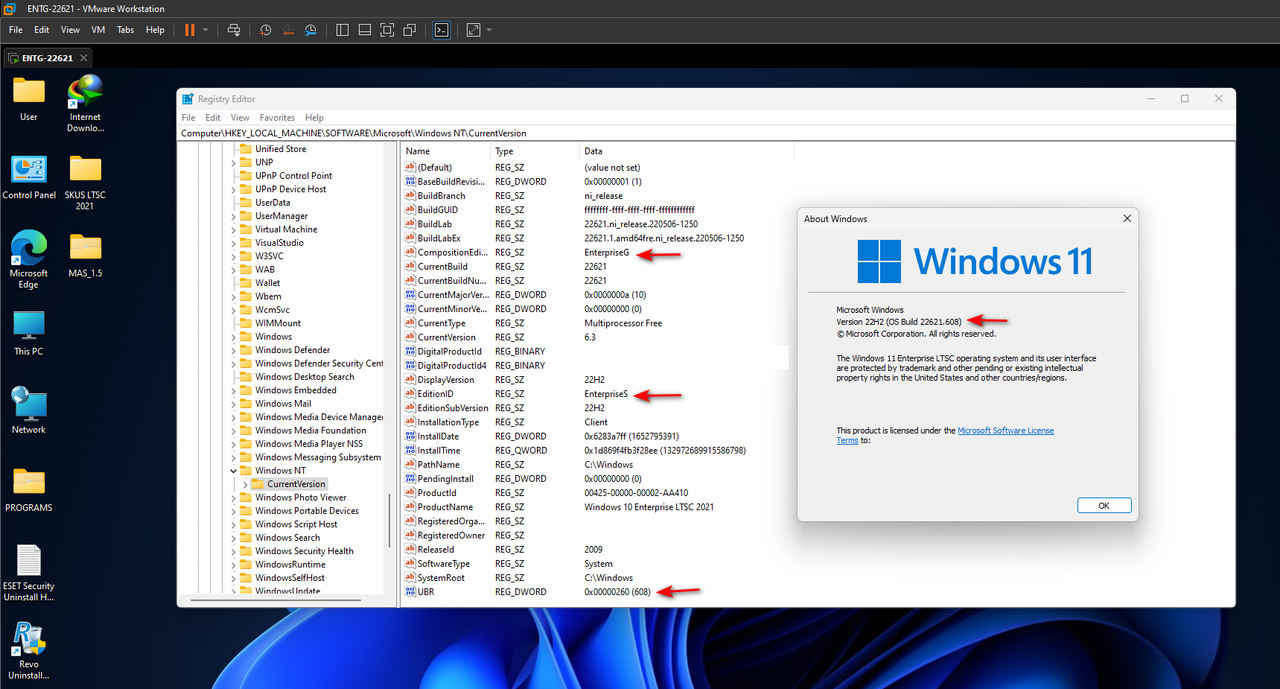Viewport: 1280px width, 689px height.
Task: Select the ProductName value row
Action: click(x=595, y=507)
